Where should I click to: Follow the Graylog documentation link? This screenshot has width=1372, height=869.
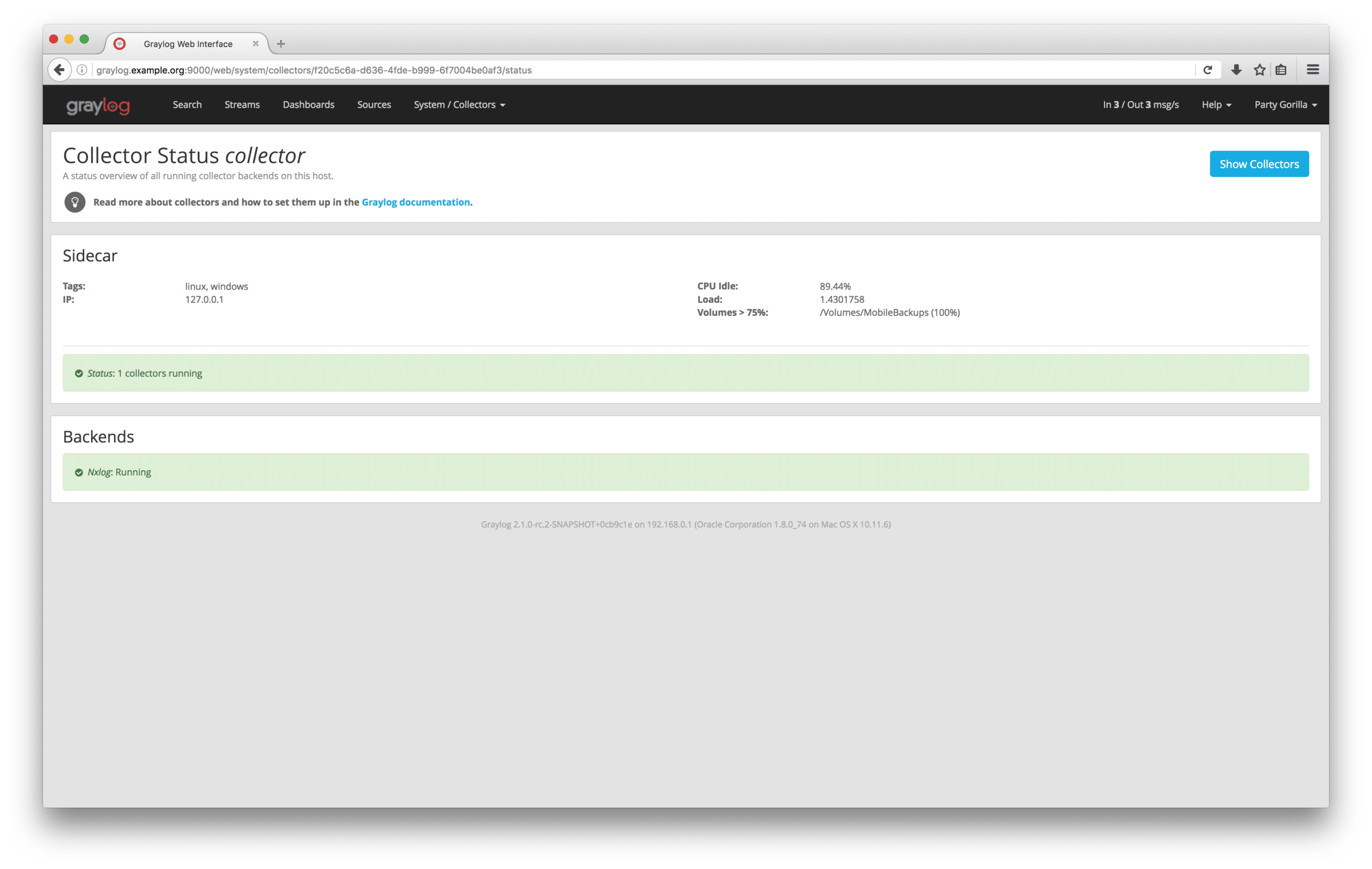(415, 202)
